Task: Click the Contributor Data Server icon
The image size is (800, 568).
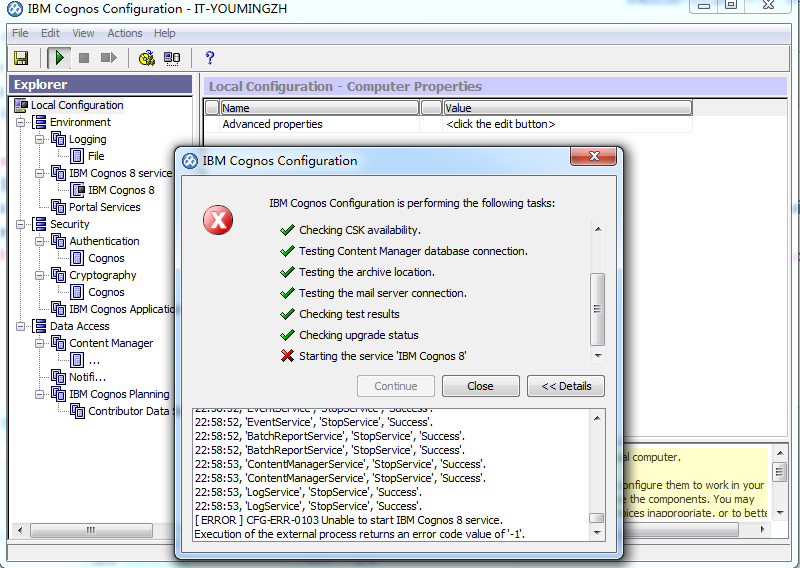Action: (x=78, y=411)
